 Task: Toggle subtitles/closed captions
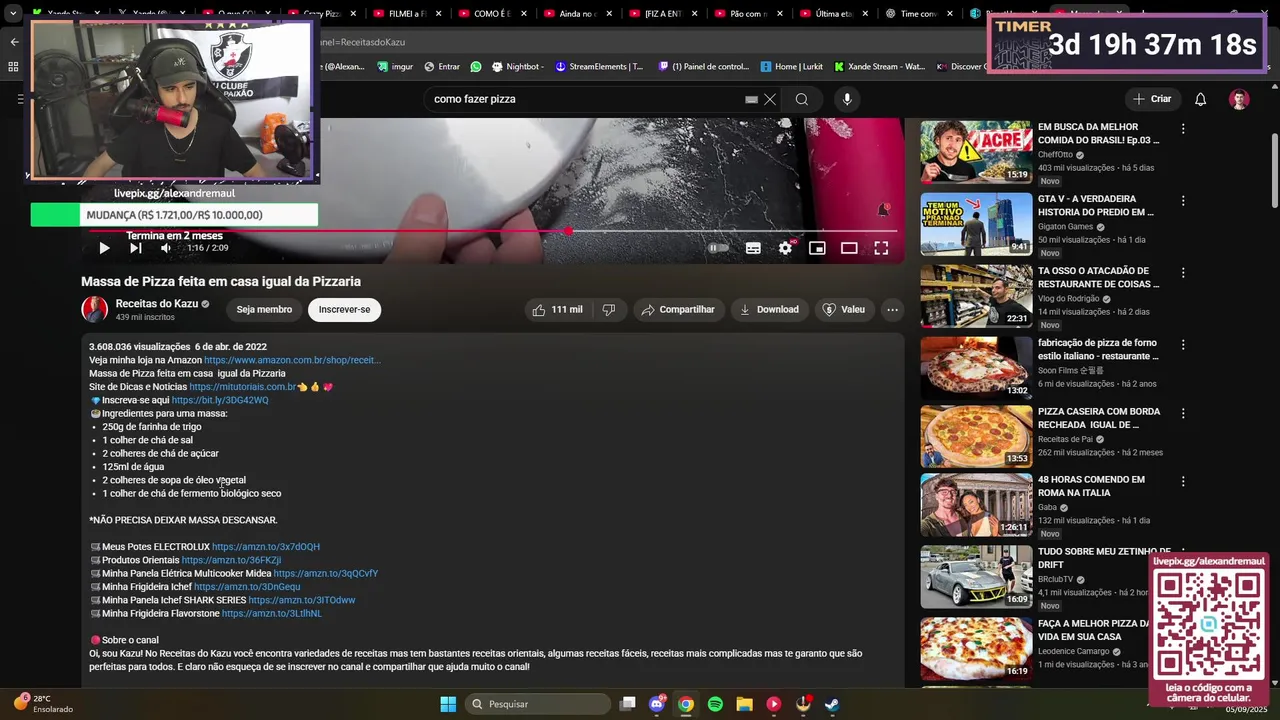coord(753,248)
